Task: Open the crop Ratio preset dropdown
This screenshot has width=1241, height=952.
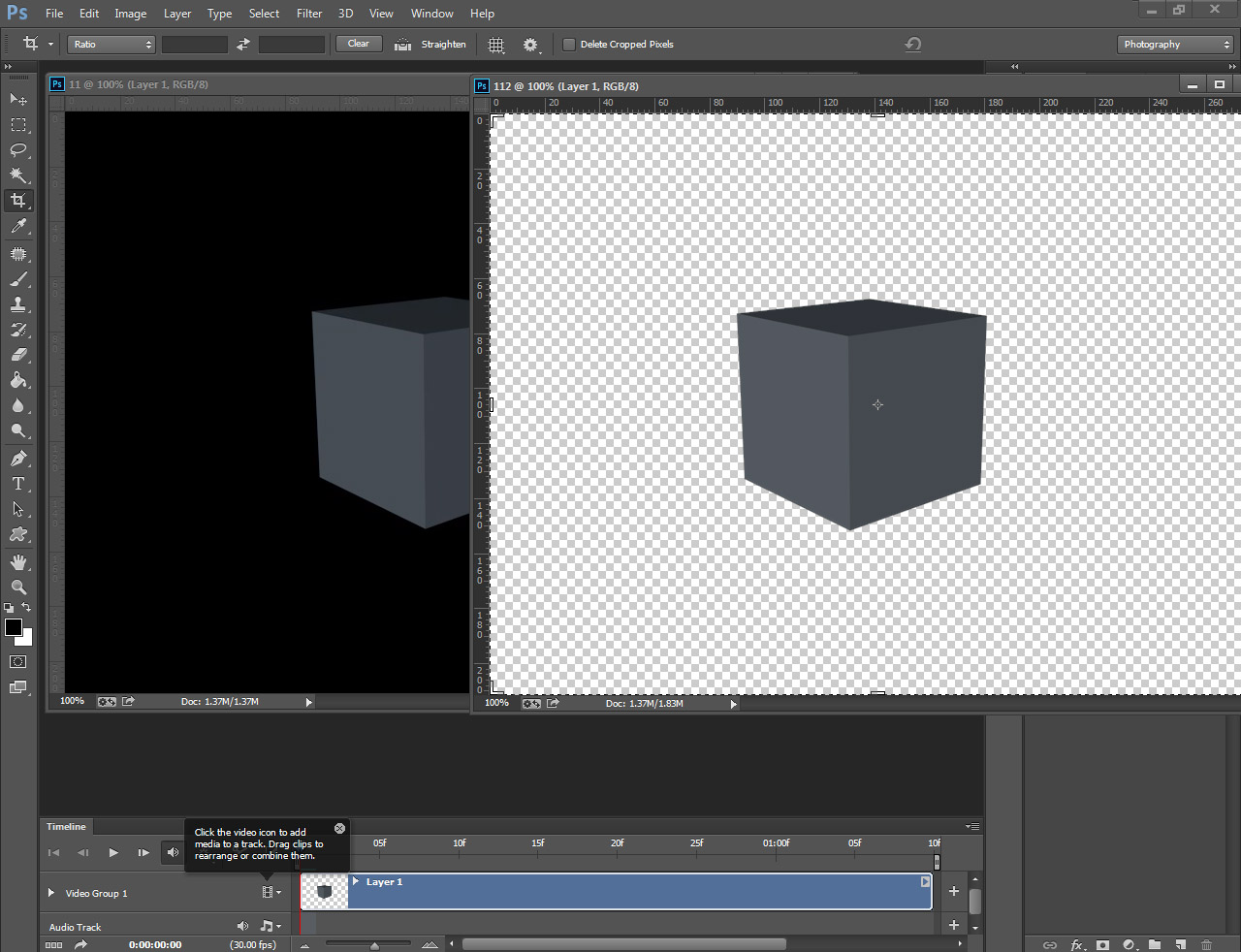Action: 111,45
